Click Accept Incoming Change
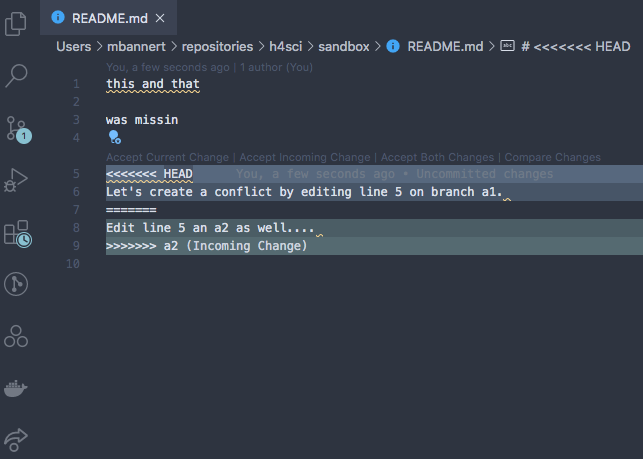The width and height of the screenshot is (643, 459). click(305, 157)
